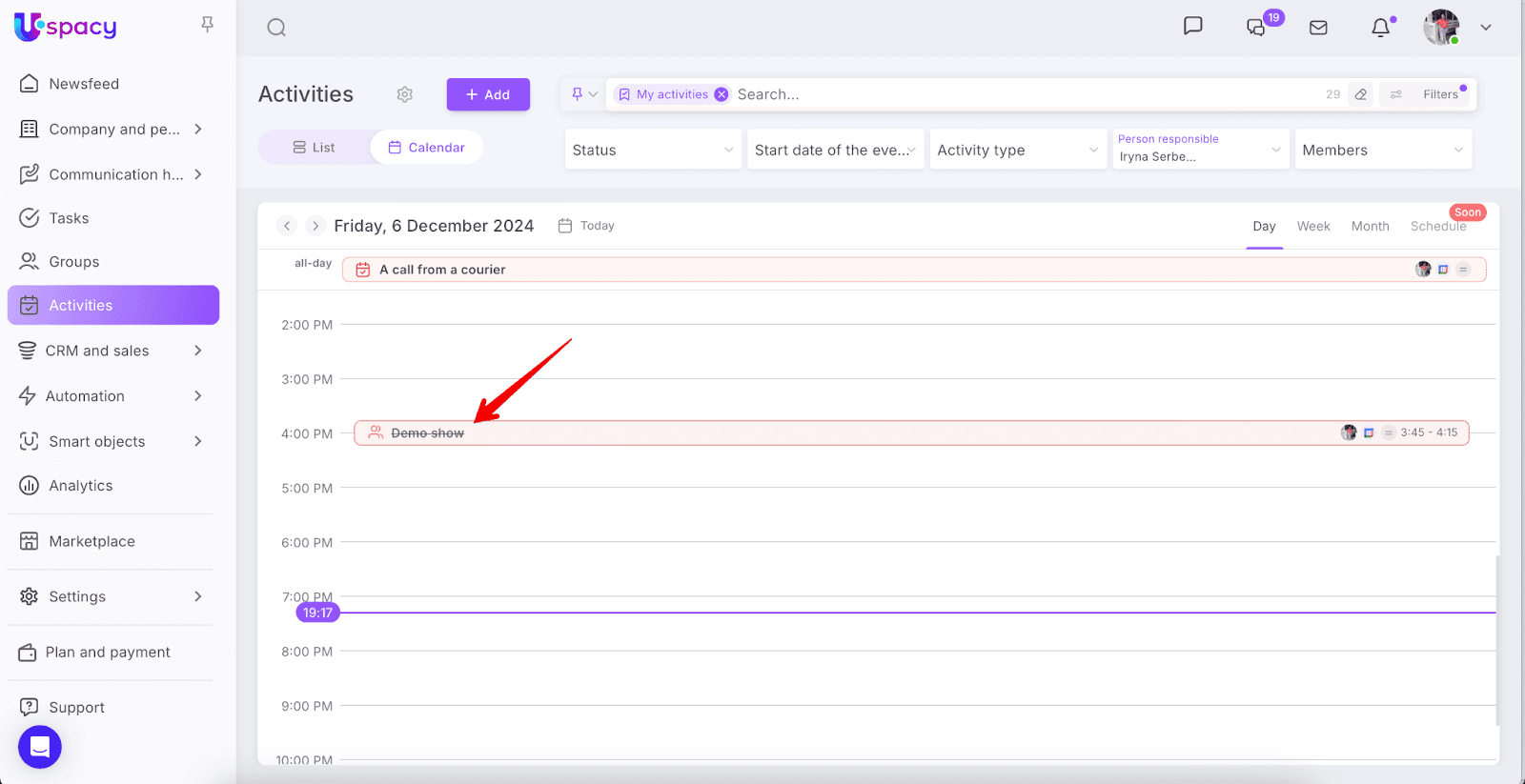Switch to Month tab
1525x784 pixels.
click(x=1370, y=226)
